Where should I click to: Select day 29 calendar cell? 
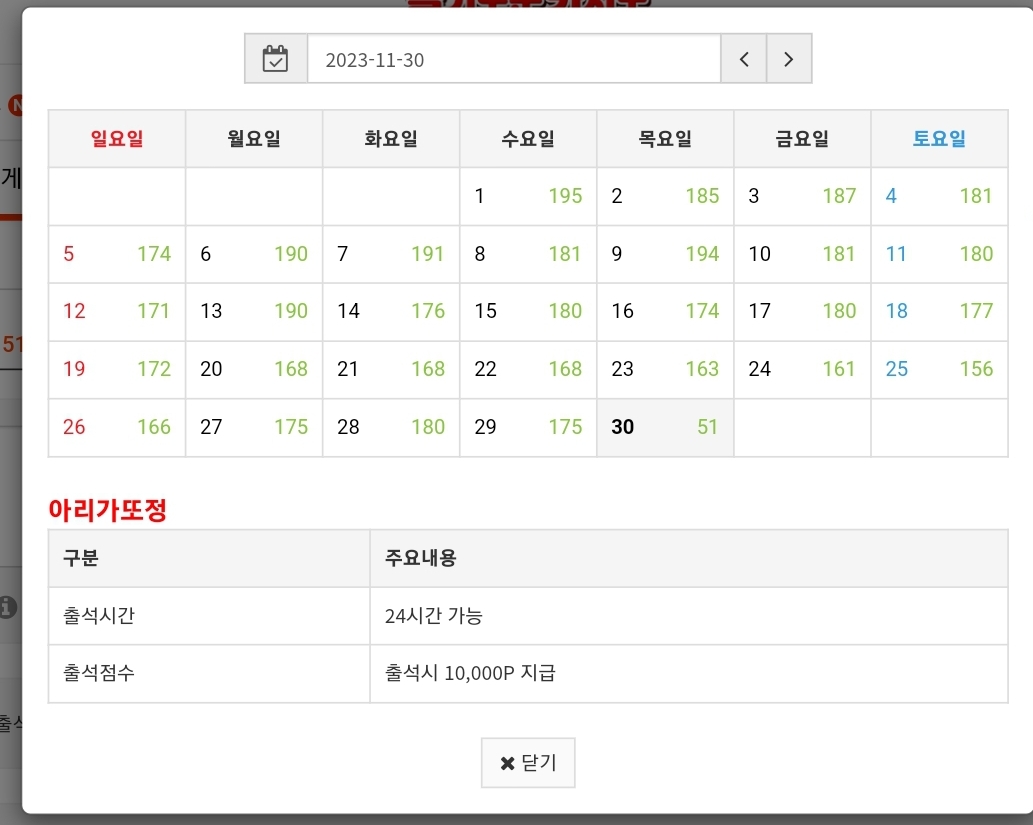(x=528, y=428)
